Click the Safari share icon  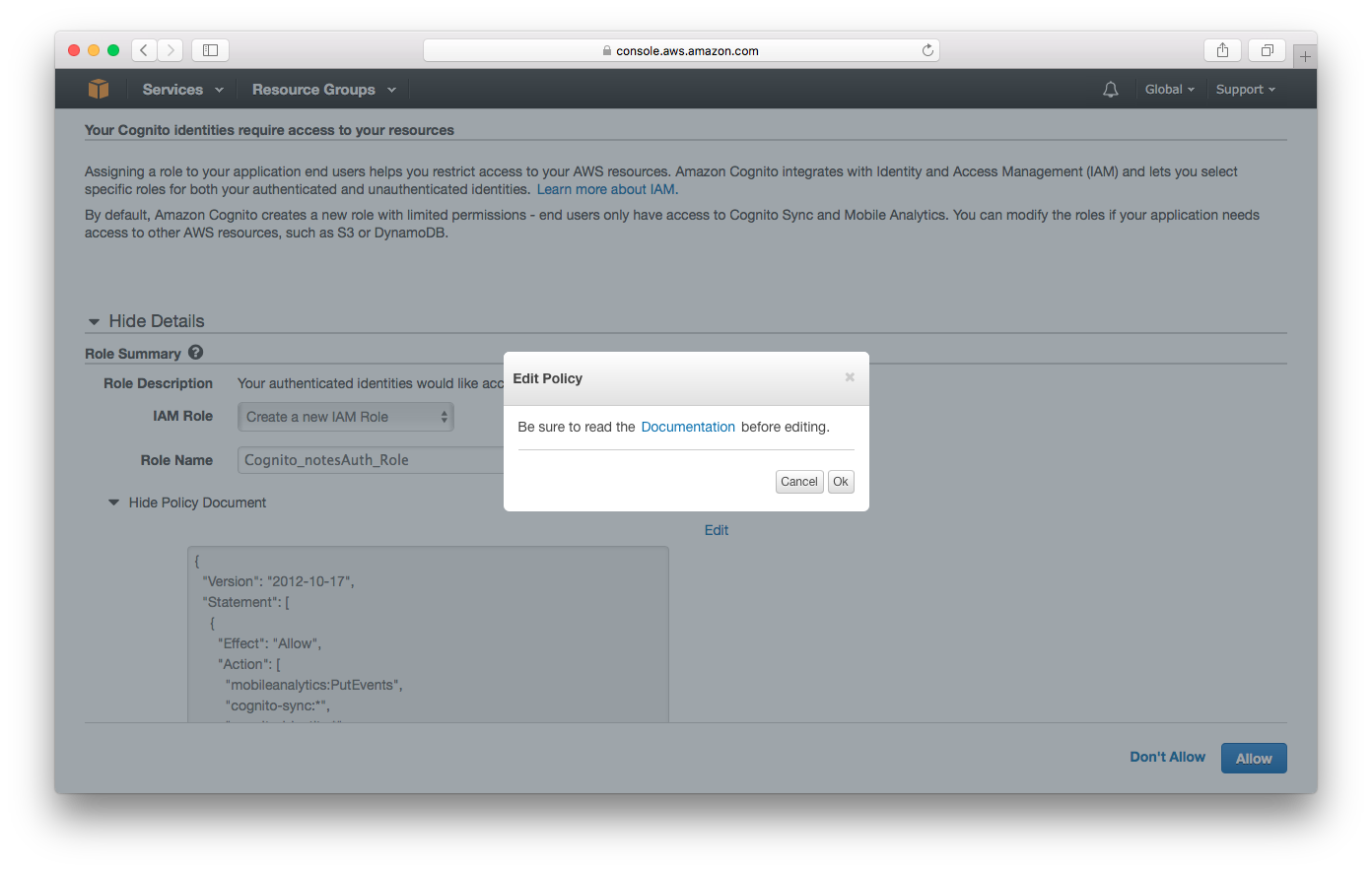point(1222,50)
